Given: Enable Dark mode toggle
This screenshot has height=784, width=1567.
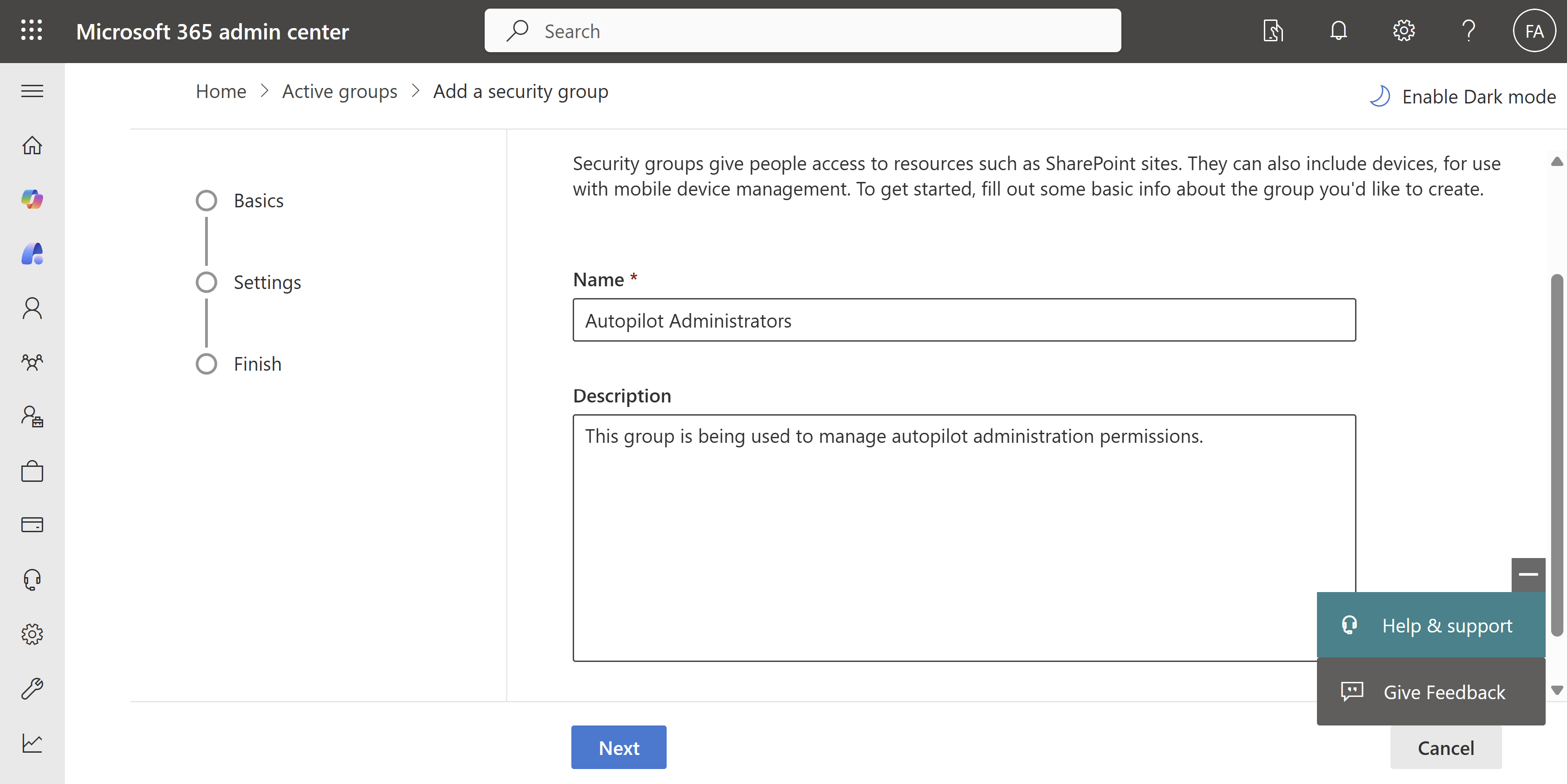Looking at the screenshot, I should (x=1463, y=97).
